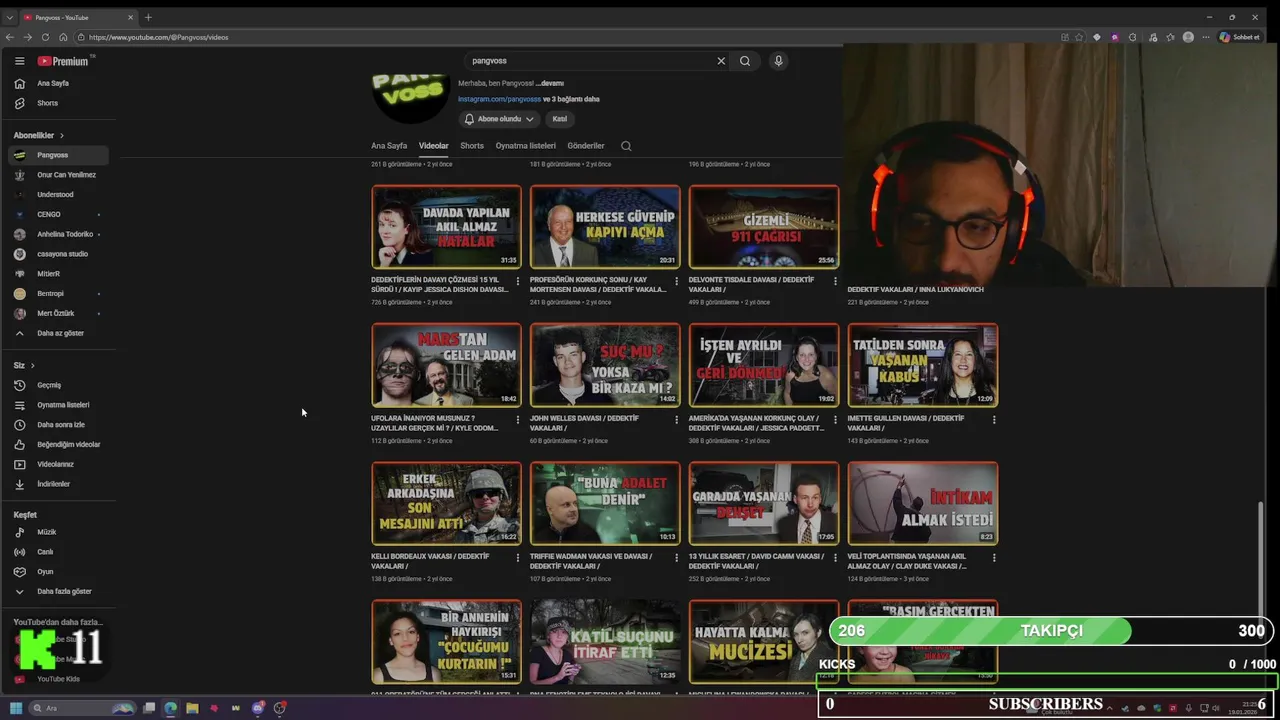Go back with browser back arrow
This screenshot has height=720, width=1280.
coord(11,37)
